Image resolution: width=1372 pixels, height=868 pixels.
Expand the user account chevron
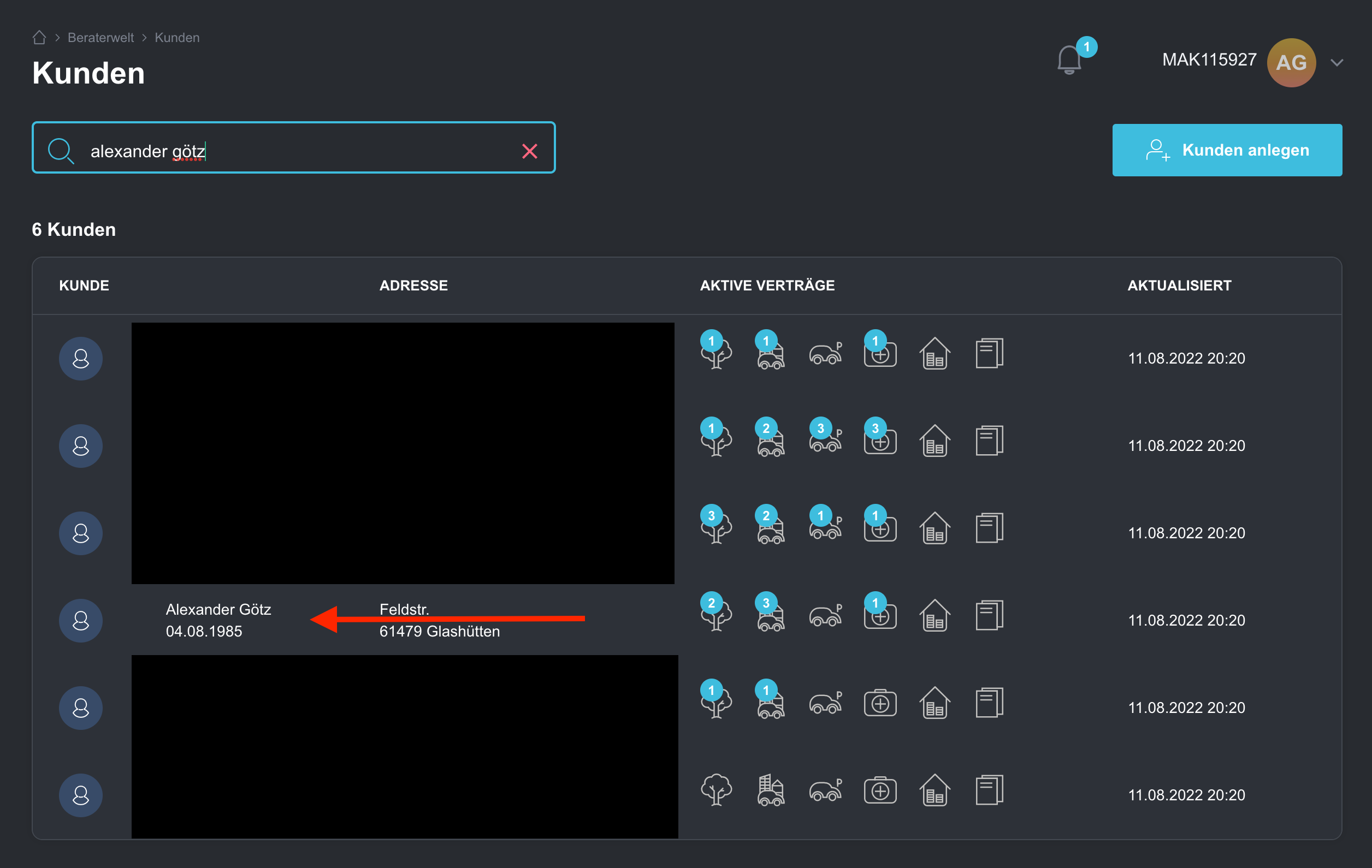[x=1336, y=63]
